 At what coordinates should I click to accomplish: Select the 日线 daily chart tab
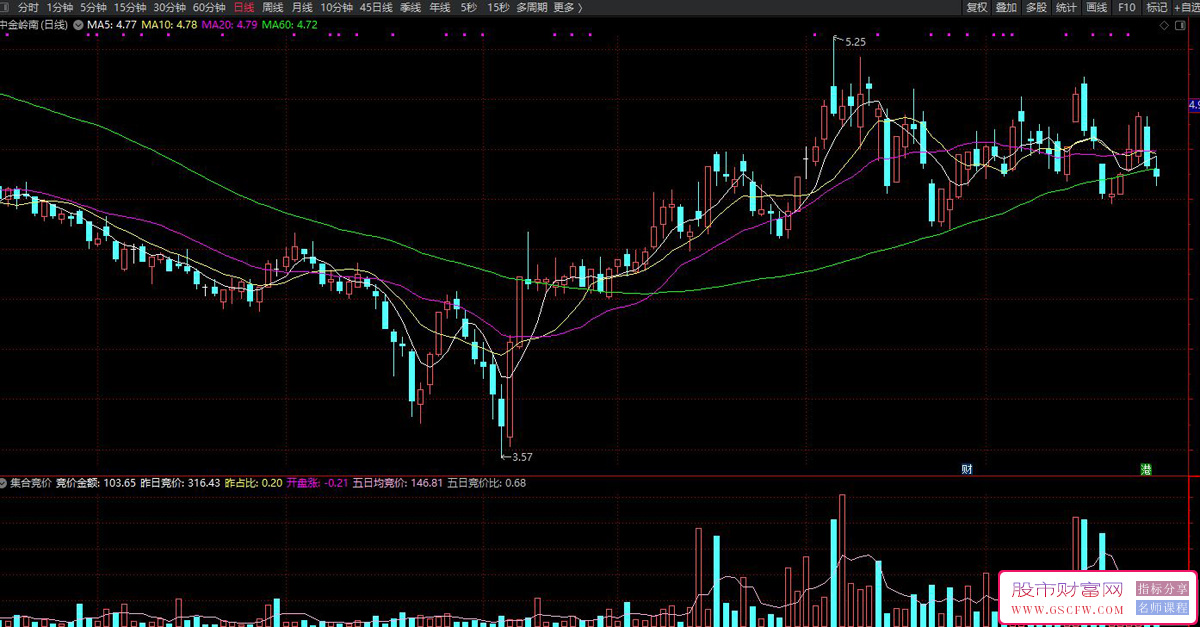tap(244, 7)
